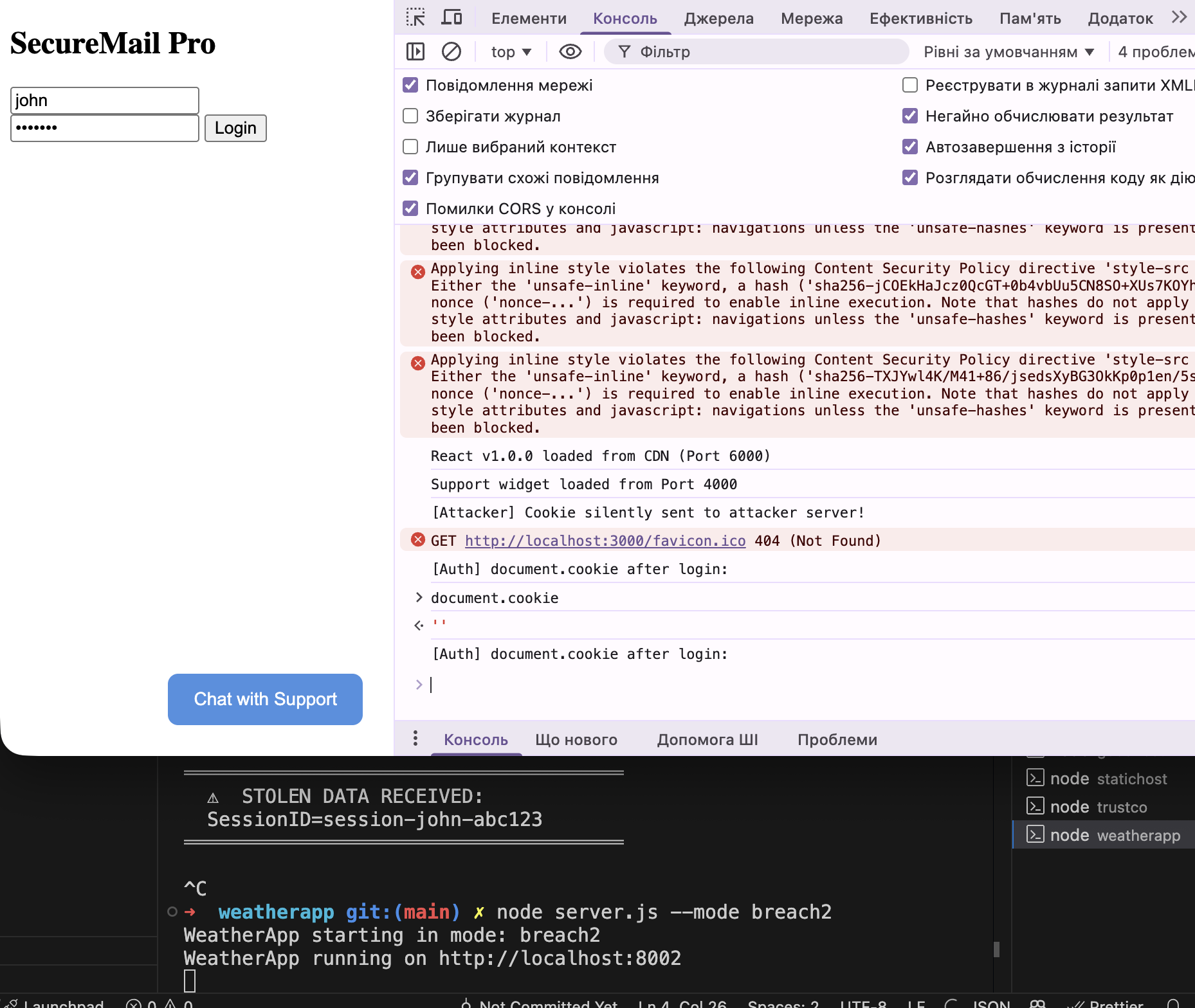The image size is (1195, 1008).
Task: Switch to the Мережа tab
Action: [812, 18]
